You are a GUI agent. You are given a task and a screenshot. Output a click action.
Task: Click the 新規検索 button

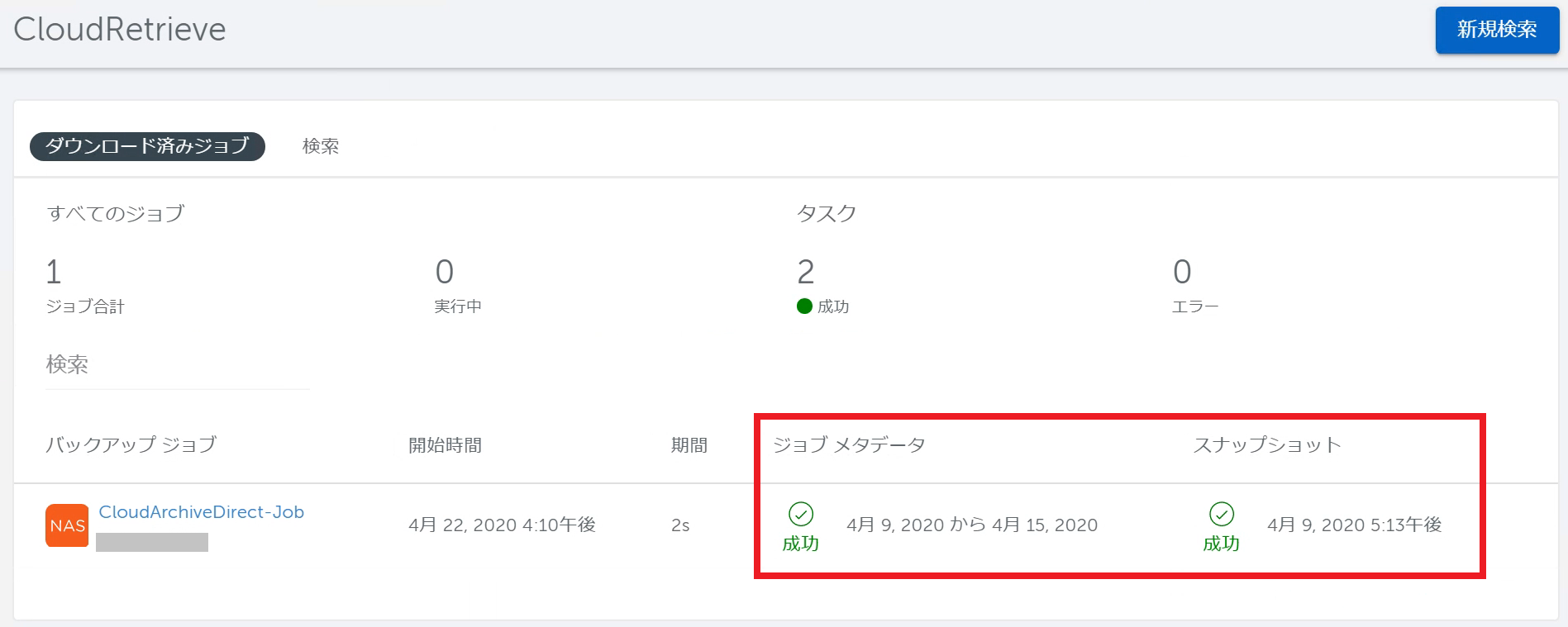coord(1497,30)
